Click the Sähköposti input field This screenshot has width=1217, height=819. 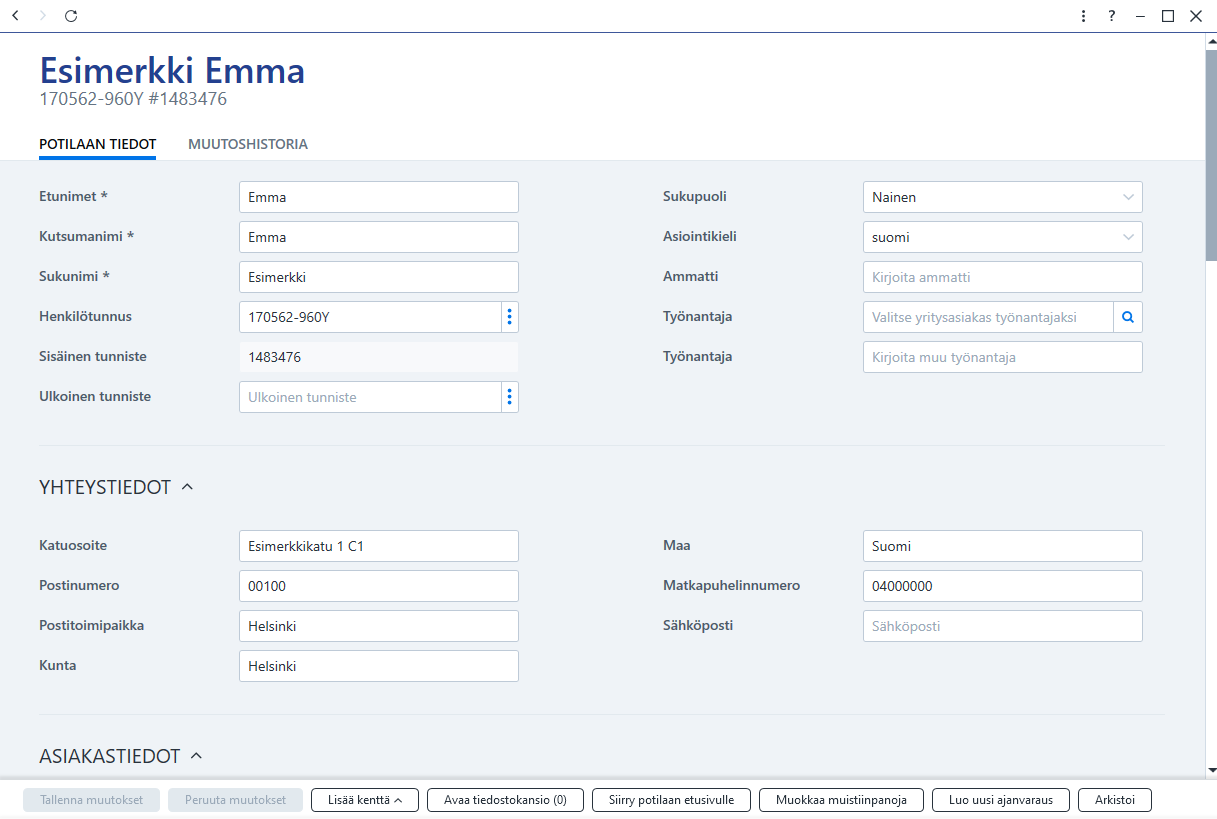tap(1002, 626)
